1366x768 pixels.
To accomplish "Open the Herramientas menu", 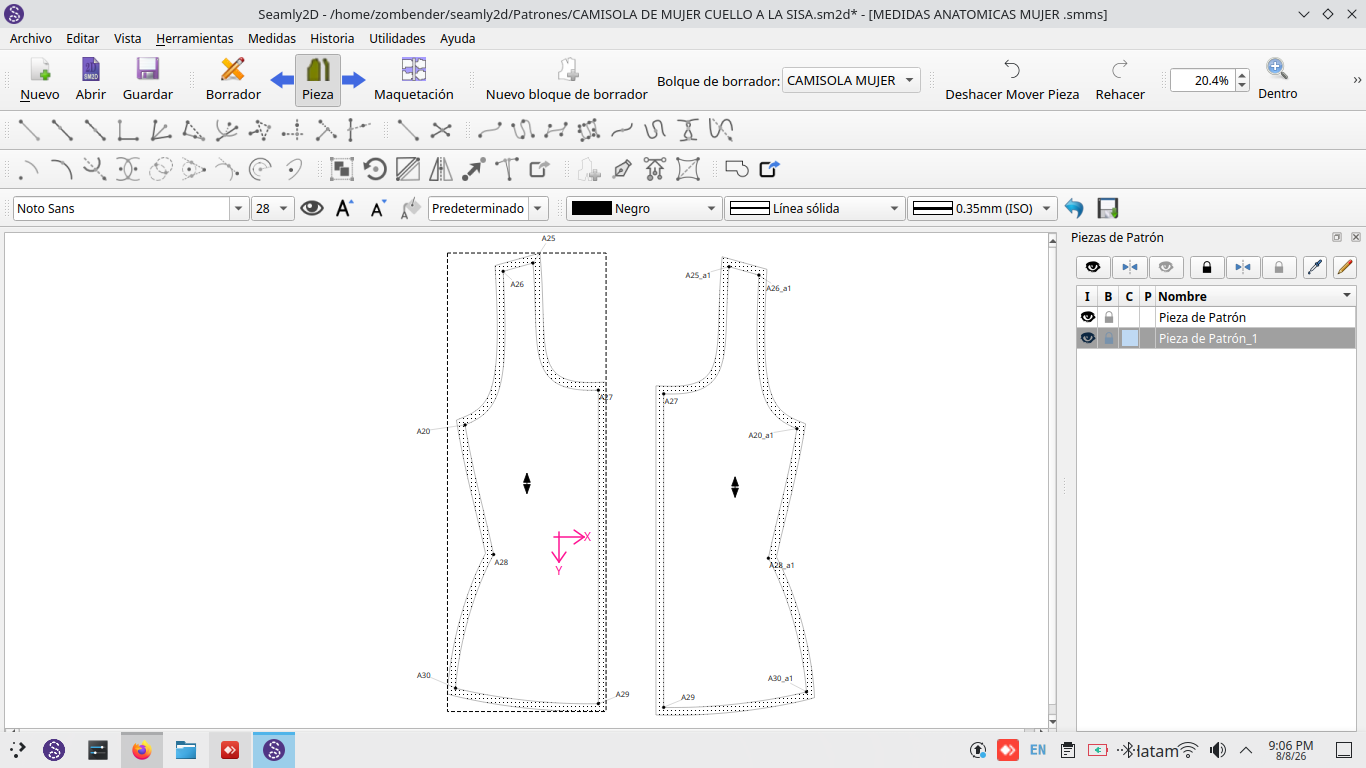I will 195,38.
